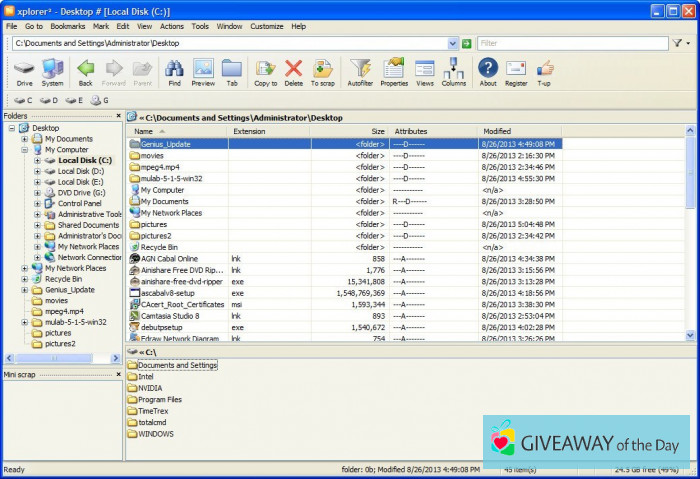The height and width of the screenshot is (479, 700).
Task: Open the Properties toolbar icon
Action: [394, 70]
